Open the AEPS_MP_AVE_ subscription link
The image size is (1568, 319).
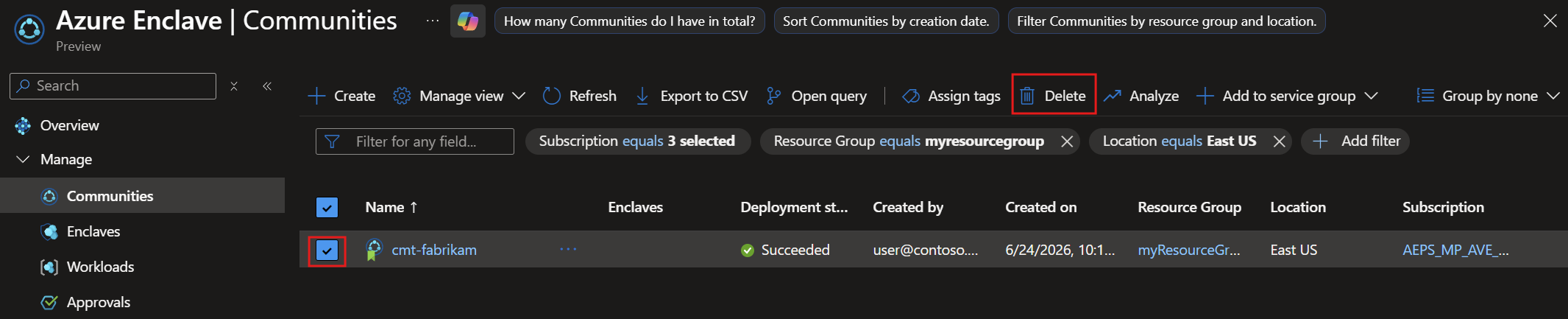pyautogui.click(x=1455, y=250)
